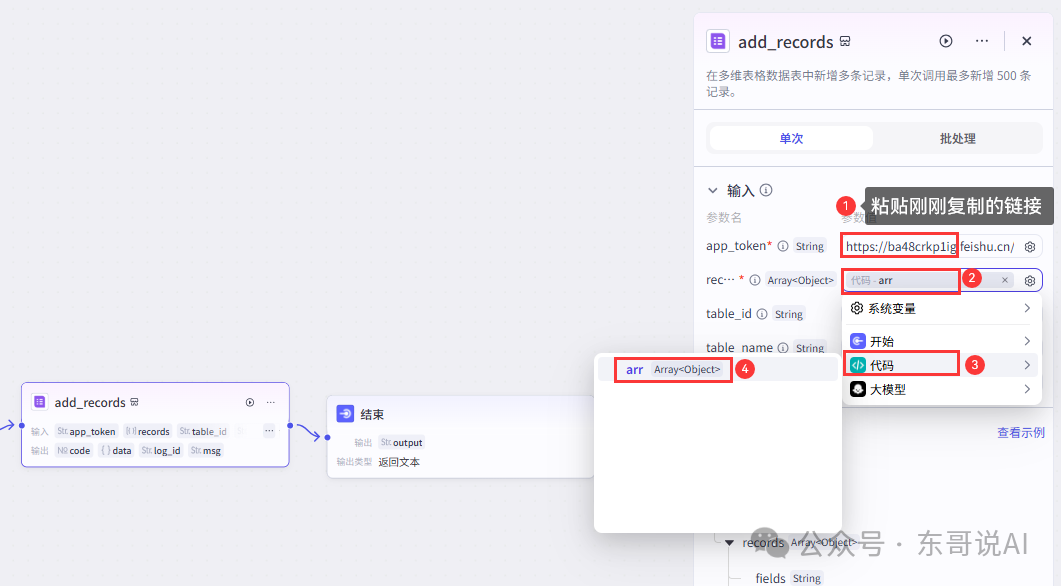
Task: Clear the records value with x
Action: click(x=1005, y=280)
